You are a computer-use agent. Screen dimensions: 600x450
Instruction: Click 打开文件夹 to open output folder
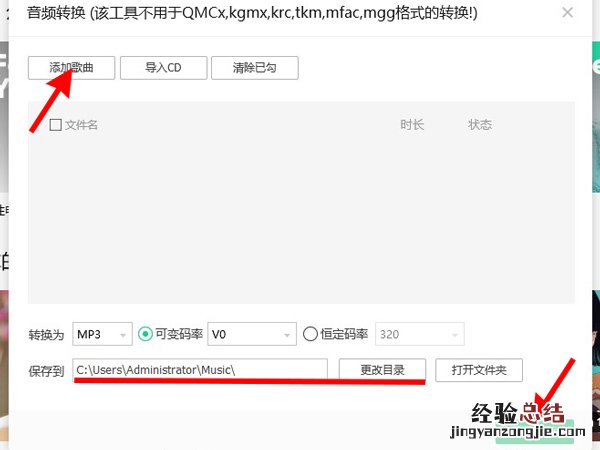tap(479, 370)
